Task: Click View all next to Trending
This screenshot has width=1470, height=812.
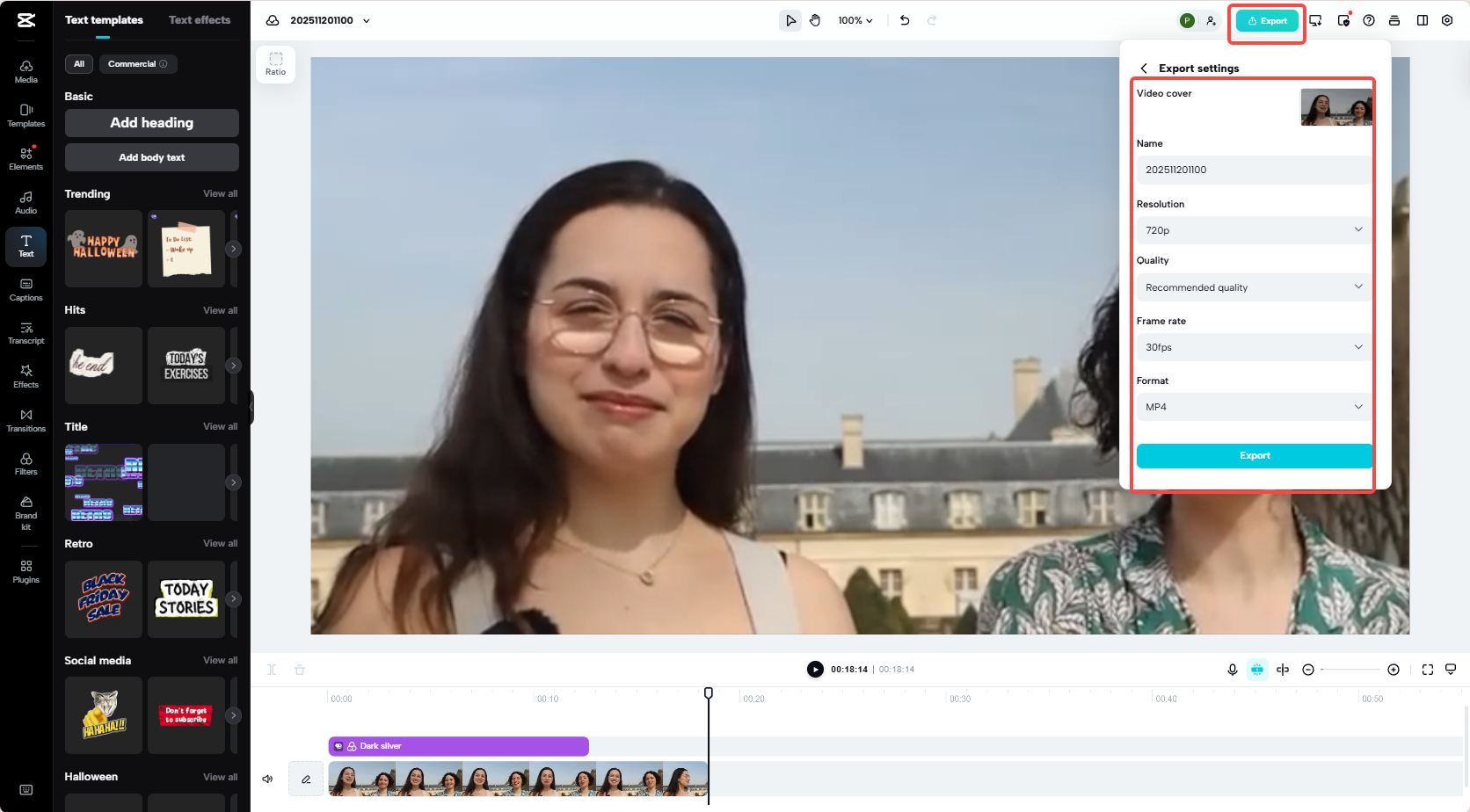Action: coord(220,193)
